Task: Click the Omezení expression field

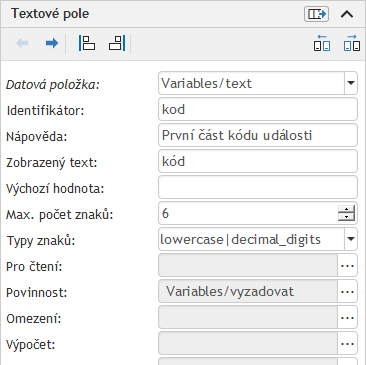Action: coord(248,318)
